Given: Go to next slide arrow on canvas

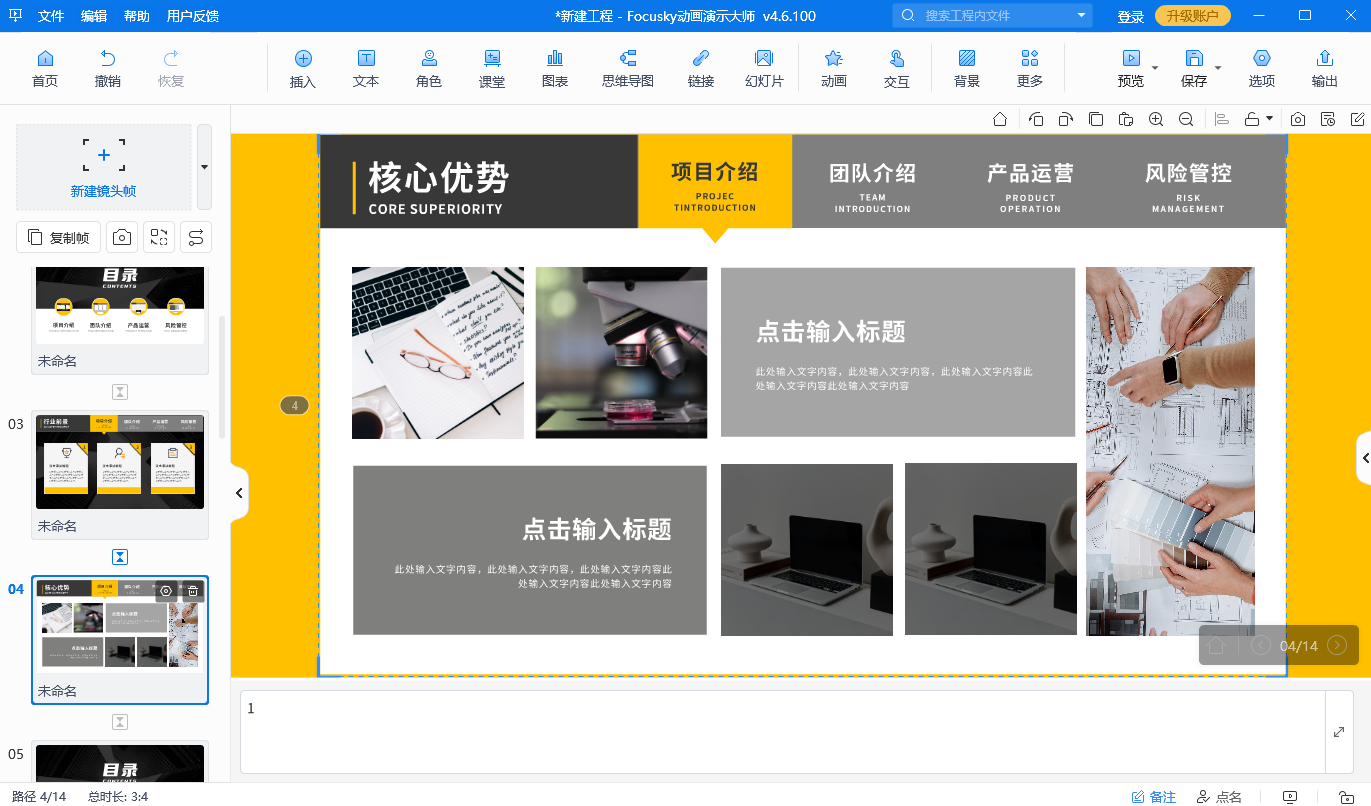Looking at the screenshot, I should 1336,645.
